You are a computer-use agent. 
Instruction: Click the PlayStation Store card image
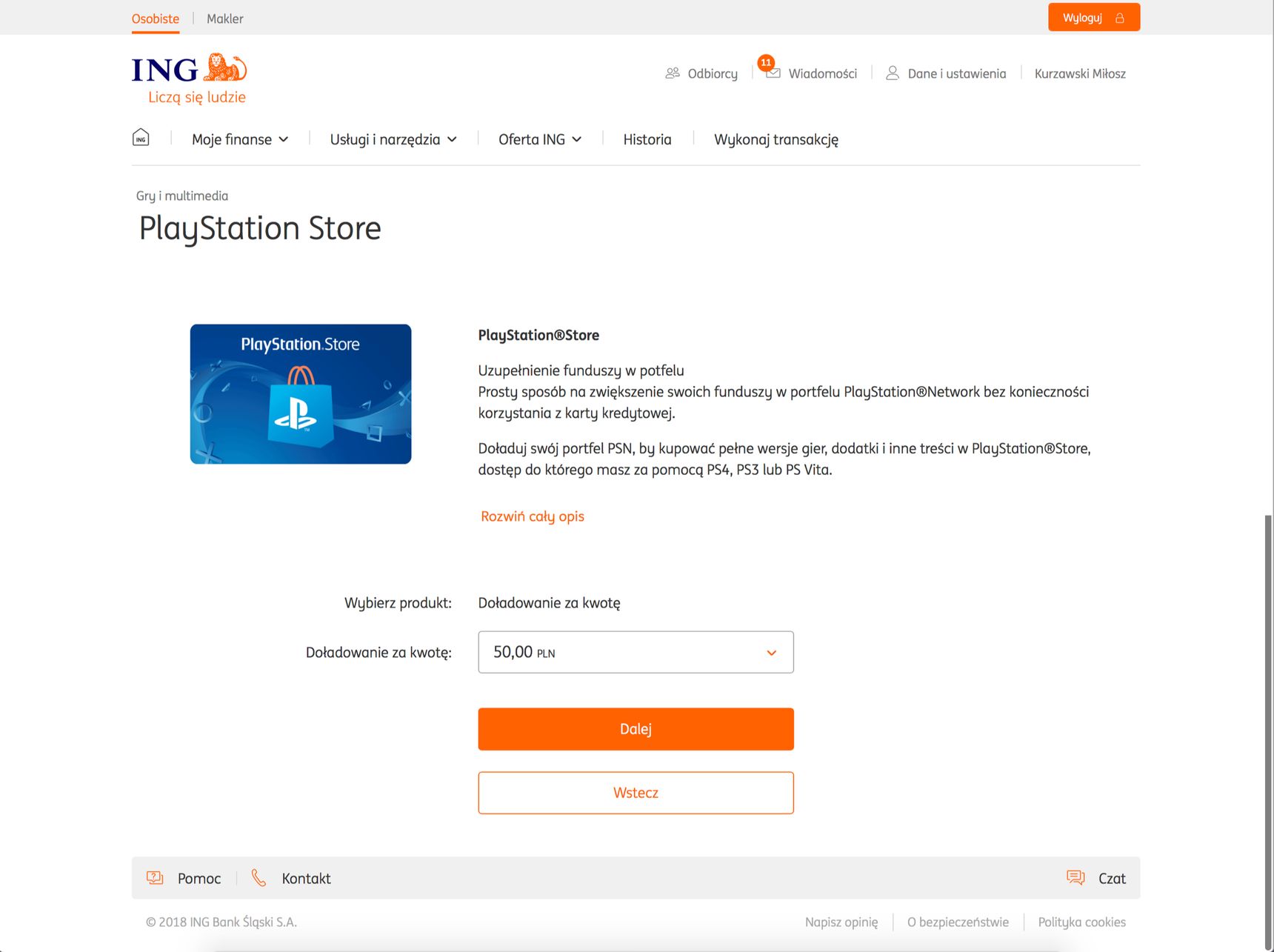coord(301,394)
